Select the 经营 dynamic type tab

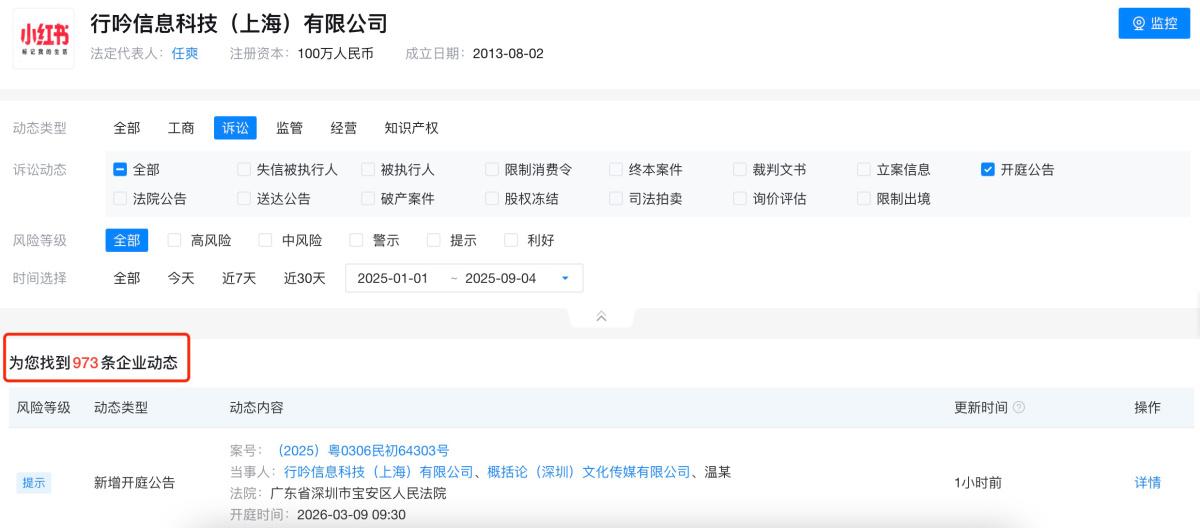pos(343,128)
